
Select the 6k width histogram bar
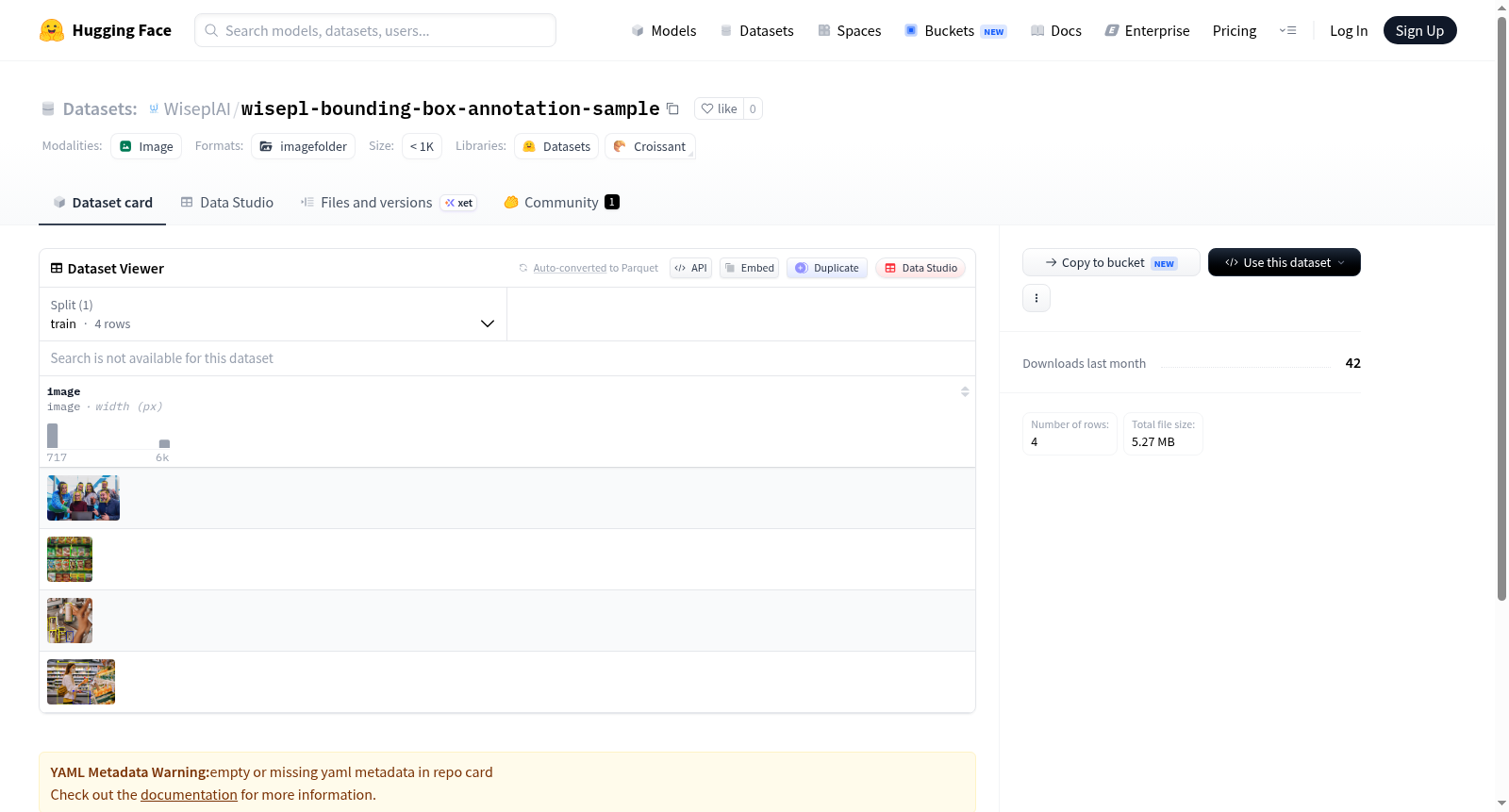(164, 443)
